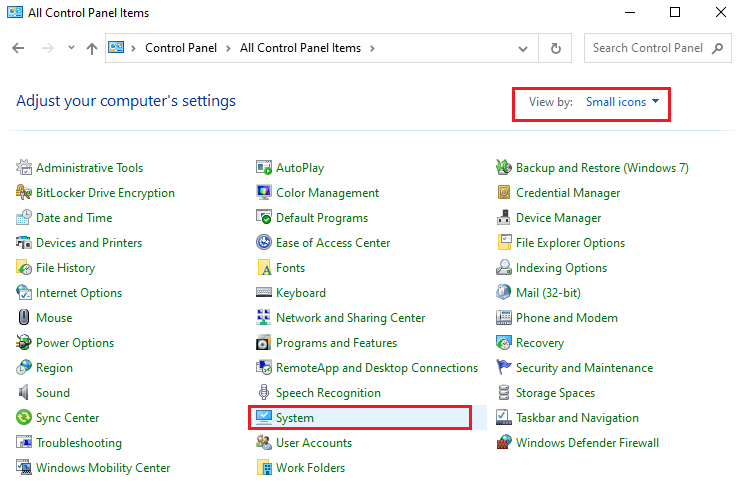Image resolution: width=740 pixels, height=493 pixels.
Task: Select the File History icon
Action: pos(24,267)
